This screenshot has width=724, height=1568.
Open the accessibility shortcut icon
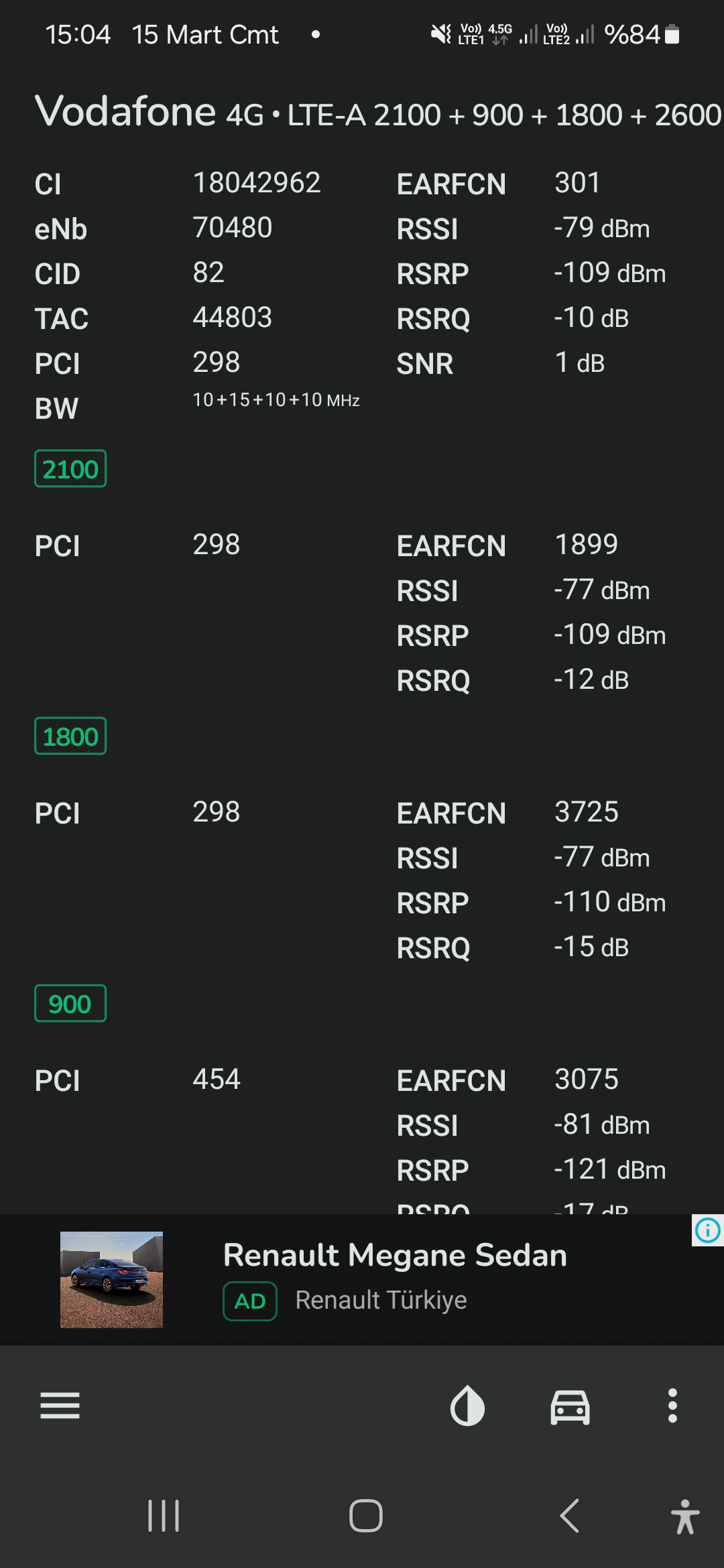point(685,1516)
